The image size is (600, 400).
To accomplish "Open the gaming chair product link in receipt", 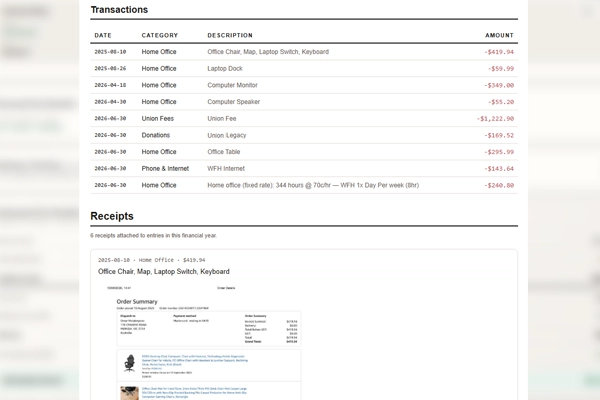I will pos(195,360).
